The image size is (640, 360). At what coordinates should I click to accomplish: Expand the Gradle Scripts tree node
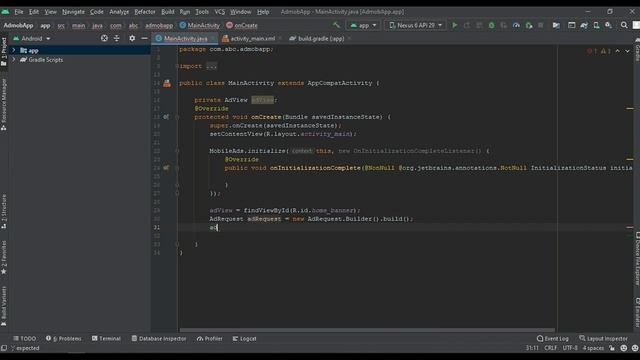(x=14, y=60)
